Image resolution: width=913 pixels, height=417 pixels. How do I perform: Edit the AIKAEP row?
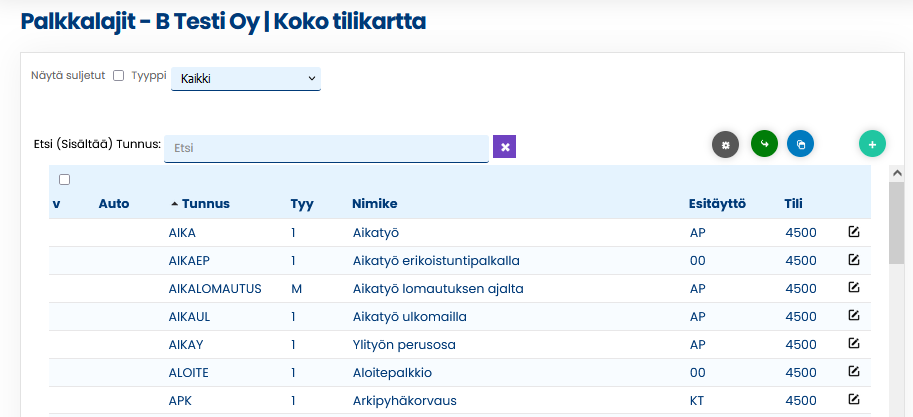pos(853,260)
